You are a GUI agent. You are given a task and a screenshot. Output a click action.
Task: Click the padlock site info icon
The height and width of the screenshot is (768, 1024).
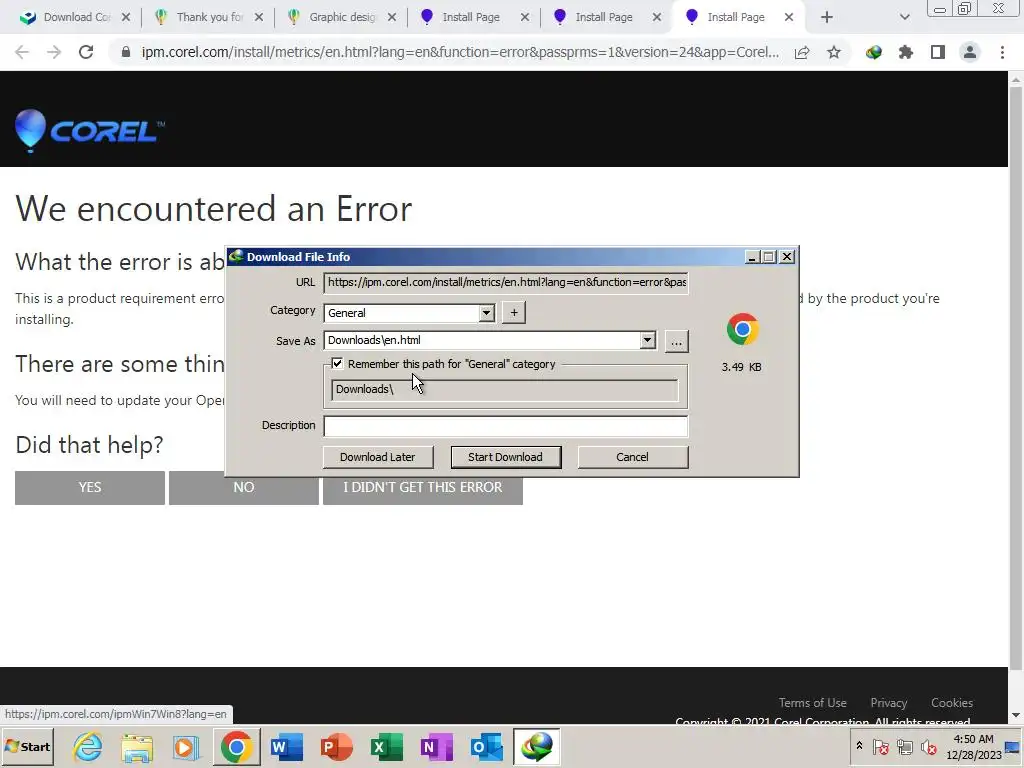[x=126, y=52]
